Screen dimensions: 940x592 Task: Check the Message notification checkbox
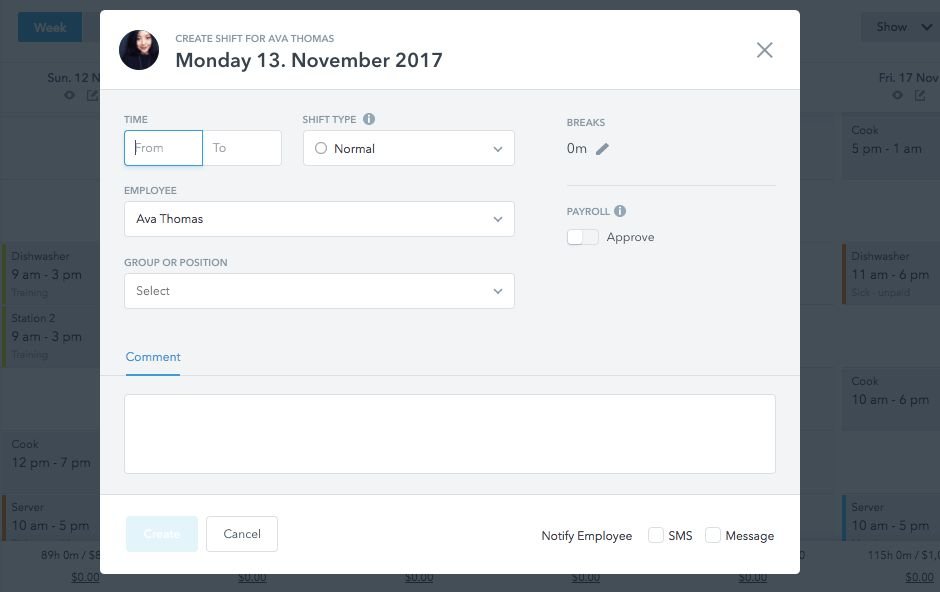pos(713,535)
